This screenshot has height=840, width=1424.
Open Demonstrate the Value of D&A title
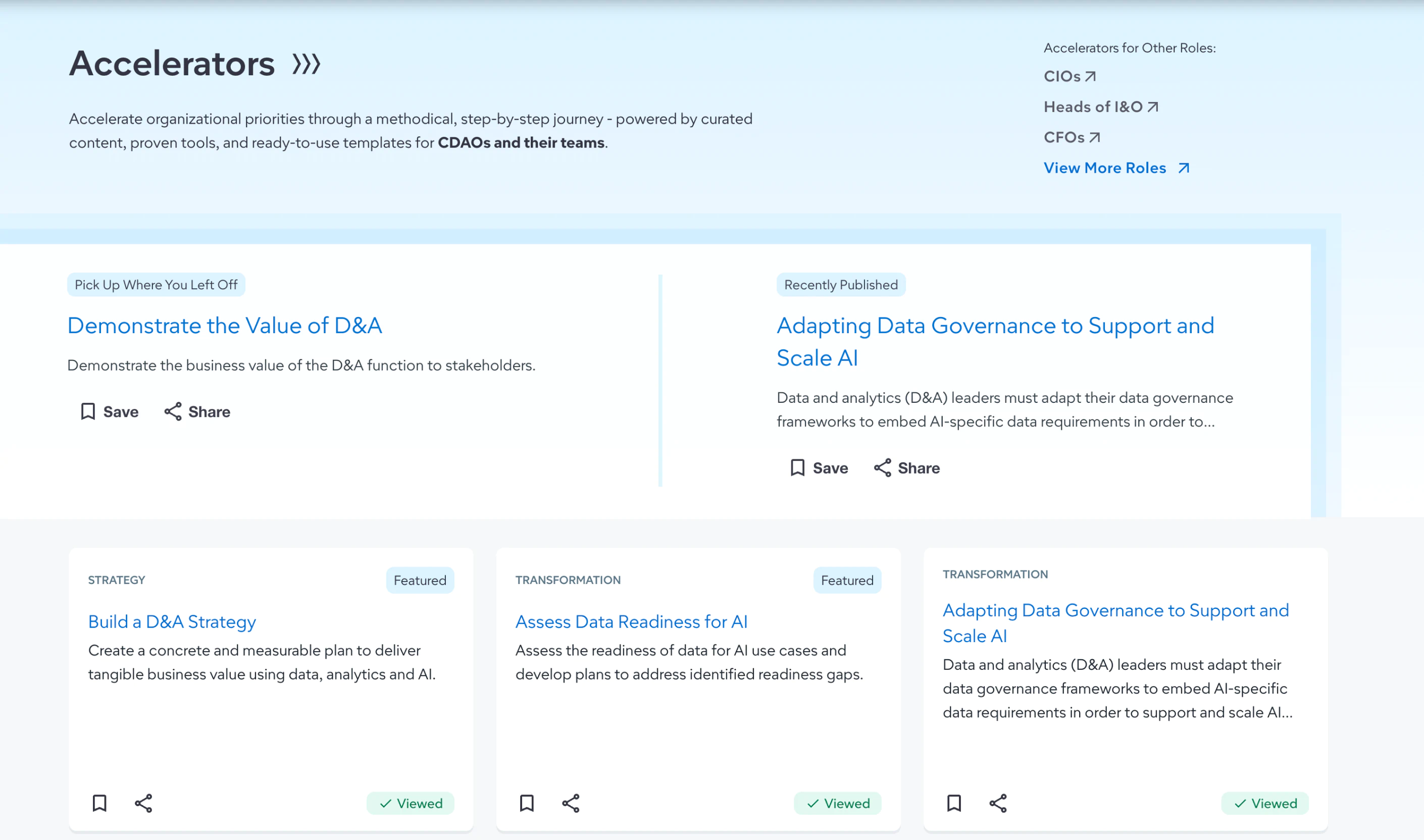pyautogui.click(x=225, y=326)
